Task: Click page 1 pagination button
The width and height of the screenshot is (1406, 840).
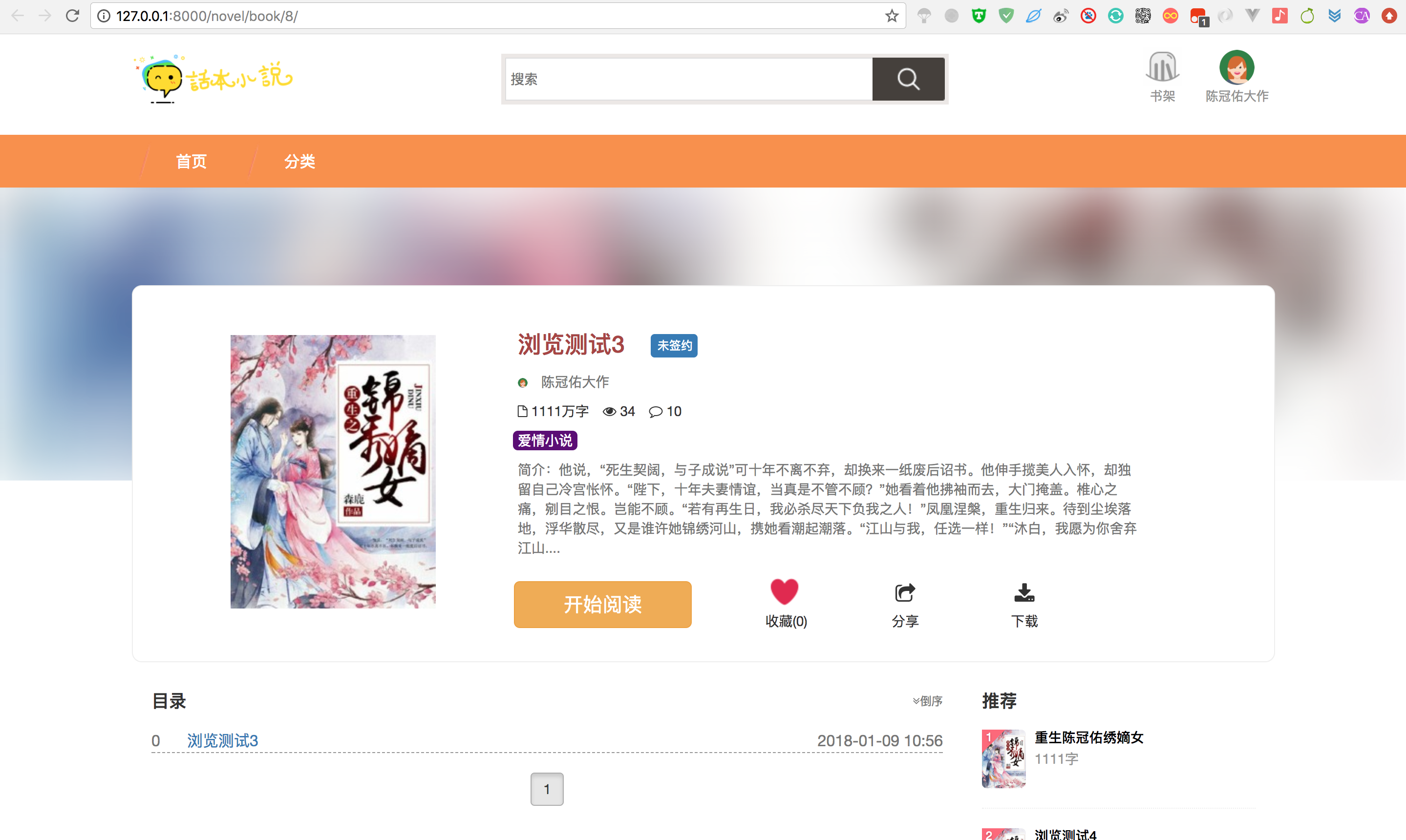Action: 547,789
